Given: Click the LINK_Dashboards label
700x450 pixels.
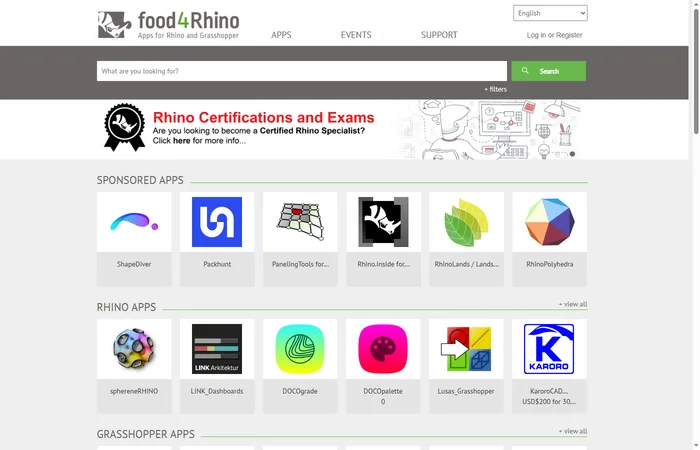Looking at the screenshot, I should [x=217, y=391].
